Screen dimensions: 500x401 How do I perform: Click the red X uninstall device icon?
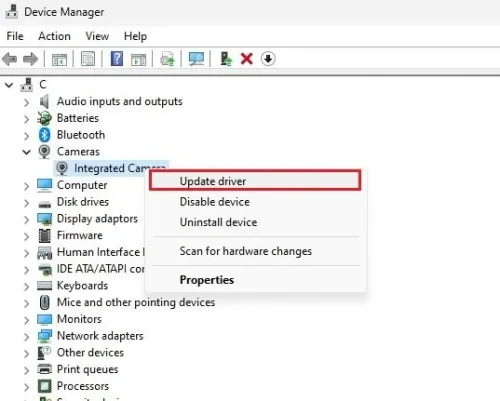pyautogui.click(x=247, y=59)
